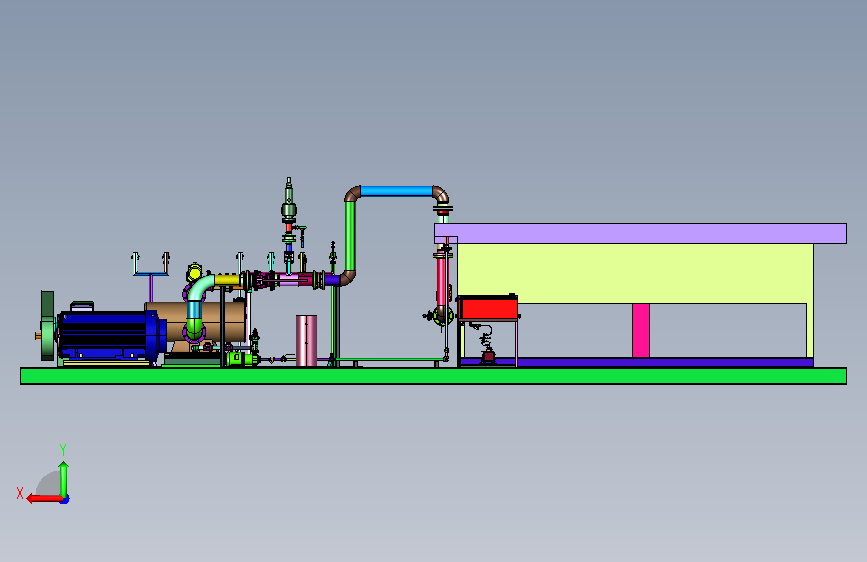
Task: Select the long green base plate
Action: (433, 376)
